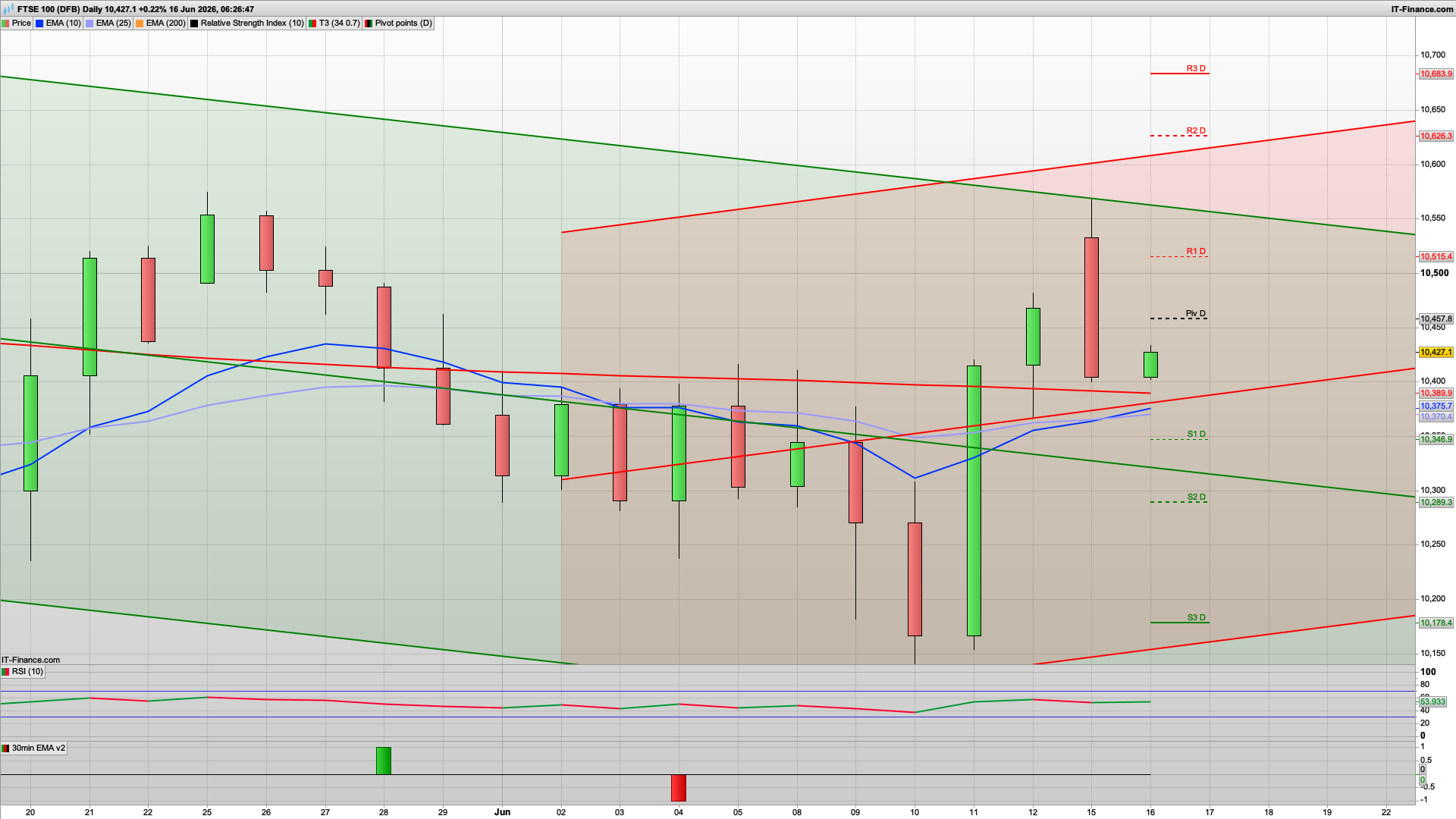
Task: Click the tall green candle on 11 June
Action: tap(974, 500)
